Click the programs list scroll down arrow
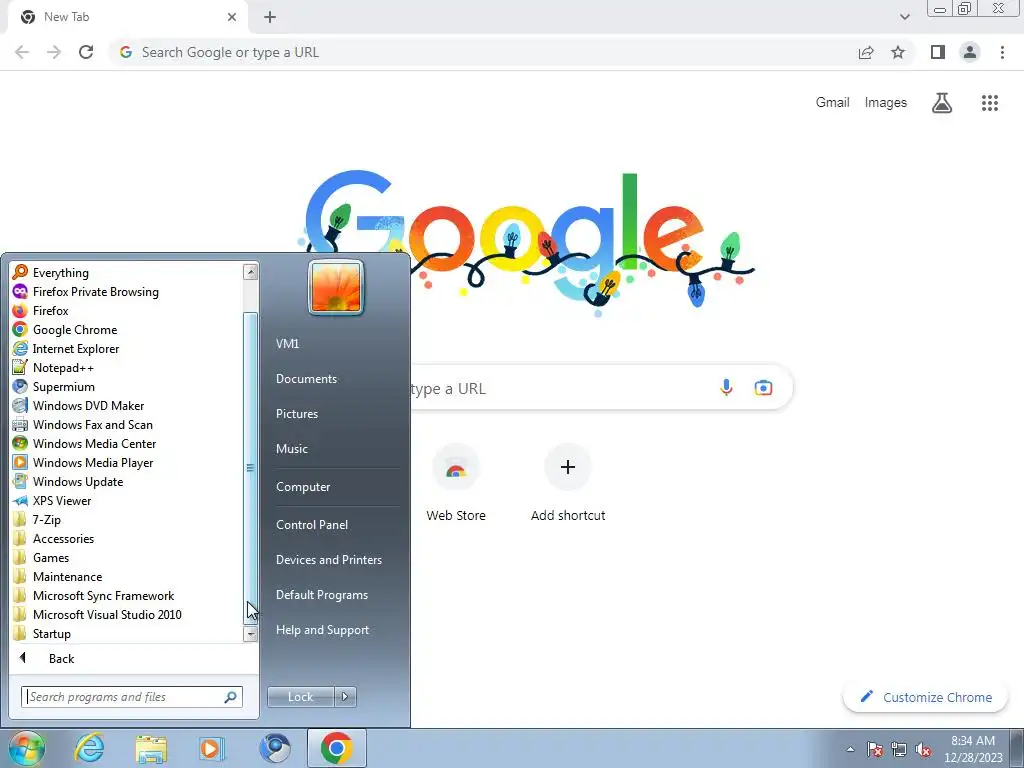 click(x=251, y=634)
